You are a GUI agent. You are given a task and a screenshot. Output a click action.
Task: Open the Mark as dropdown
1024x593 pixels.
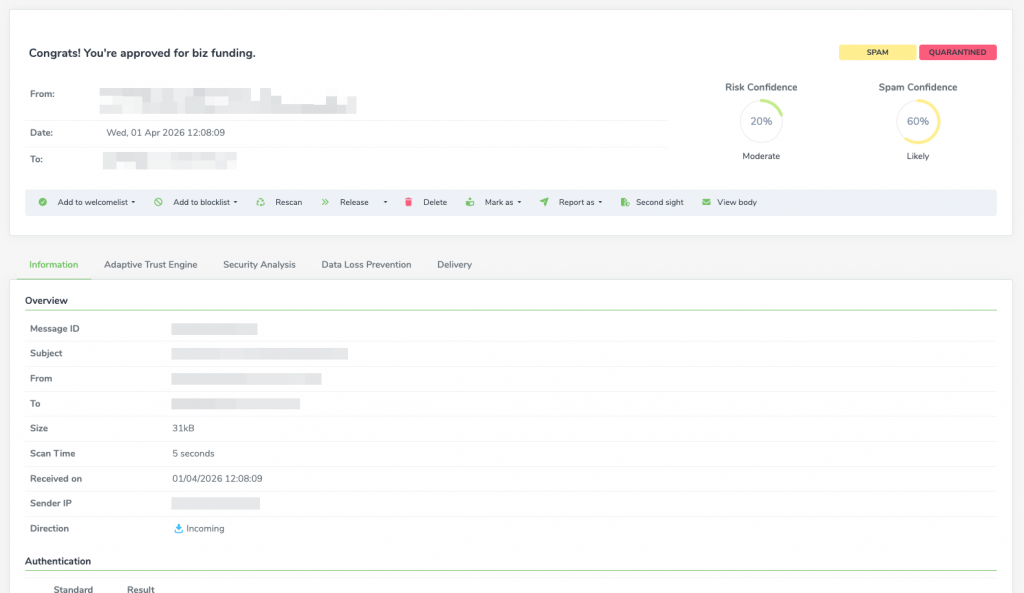coord(503,202)
